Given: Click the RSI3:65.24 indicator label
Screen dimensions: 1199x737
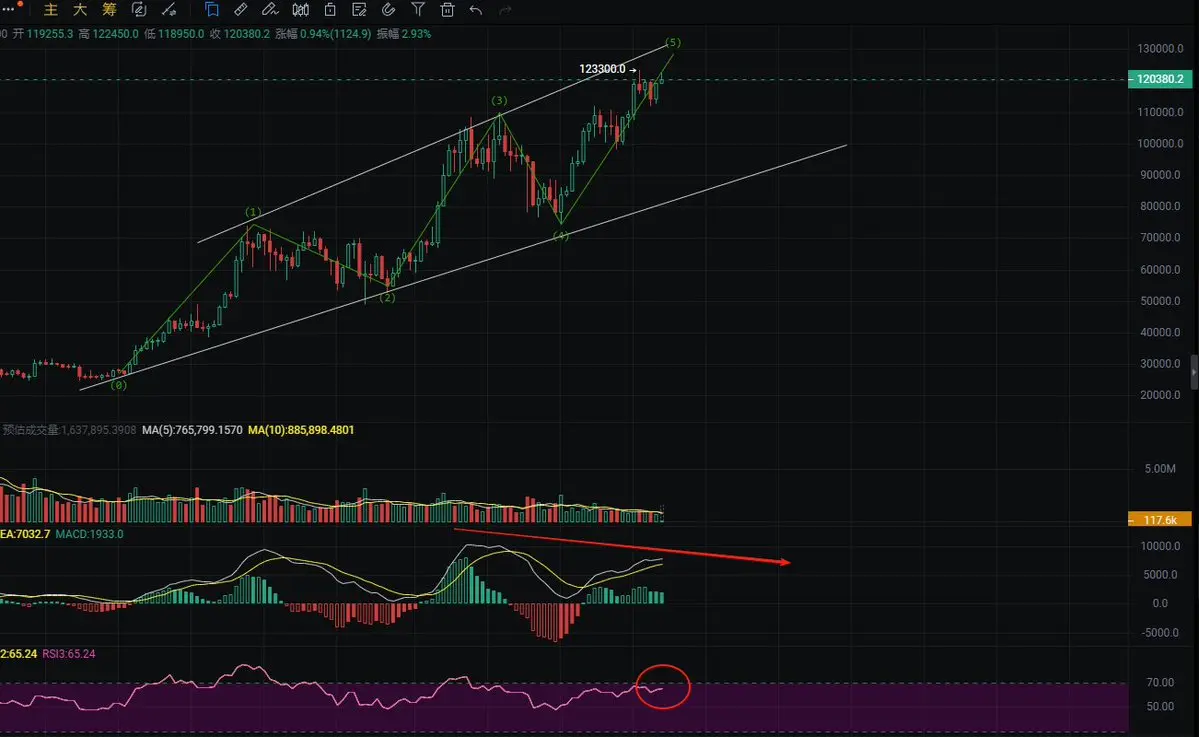Looking at the screenshot, I should [69, 654].
